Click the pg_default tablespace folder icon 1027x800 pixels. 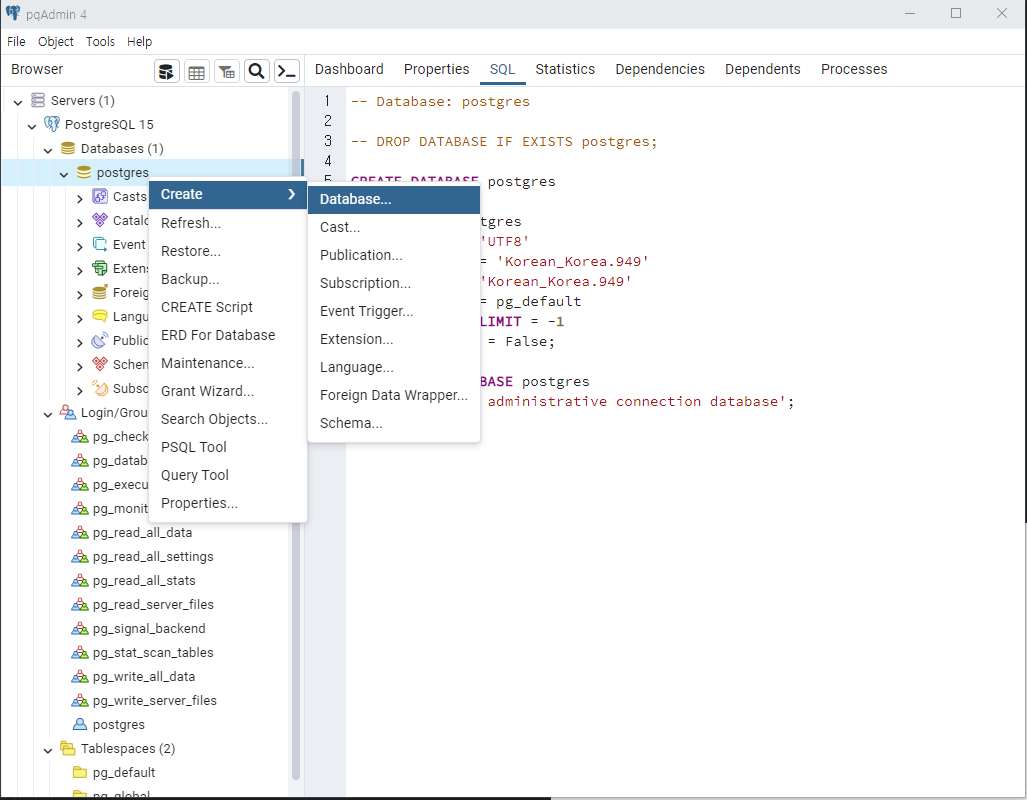[80, 772]
